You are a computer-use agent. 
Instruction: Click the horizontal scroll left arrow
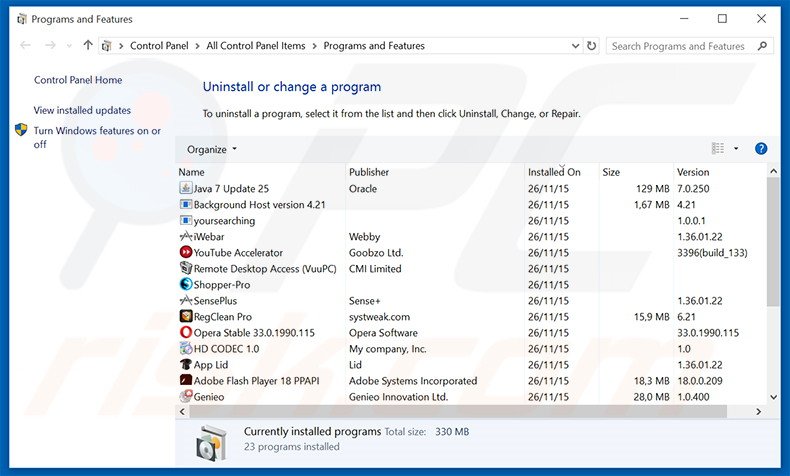(x=182, y=412)
